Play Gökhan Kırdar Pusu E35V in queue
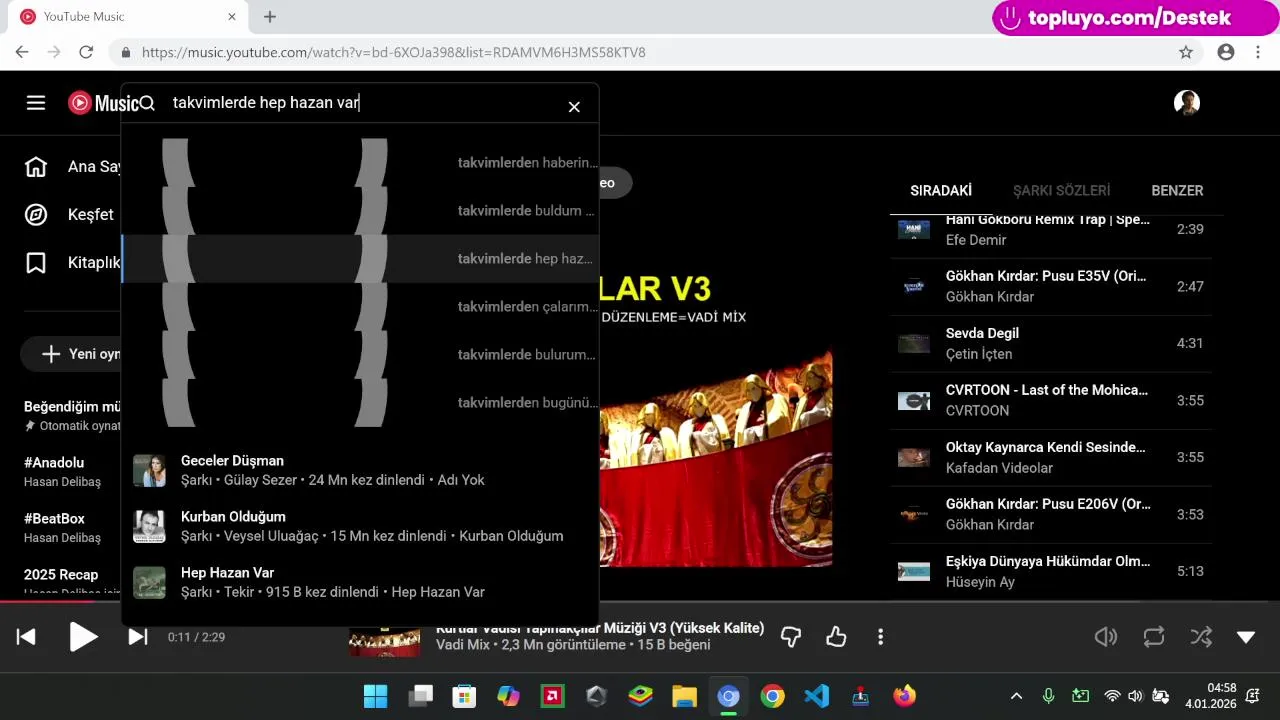 coord(1050,287)
